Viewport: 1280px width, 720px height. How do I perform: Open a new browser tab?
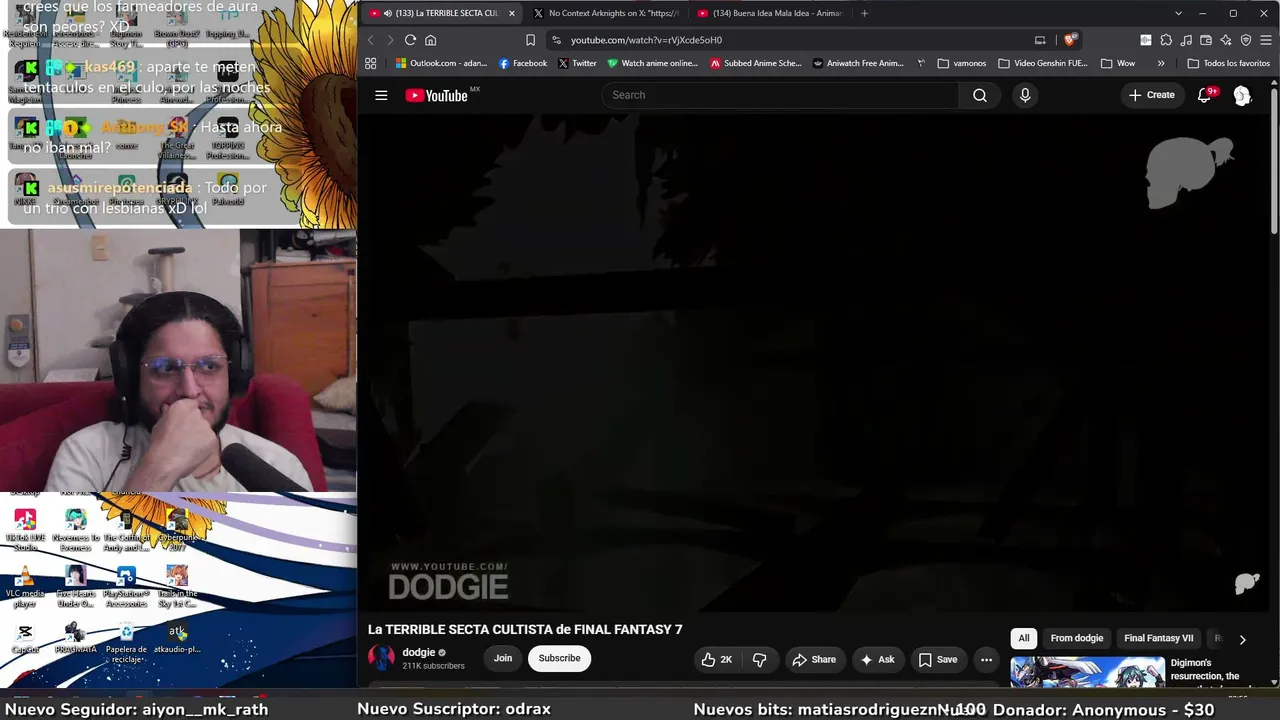point(865,13)
